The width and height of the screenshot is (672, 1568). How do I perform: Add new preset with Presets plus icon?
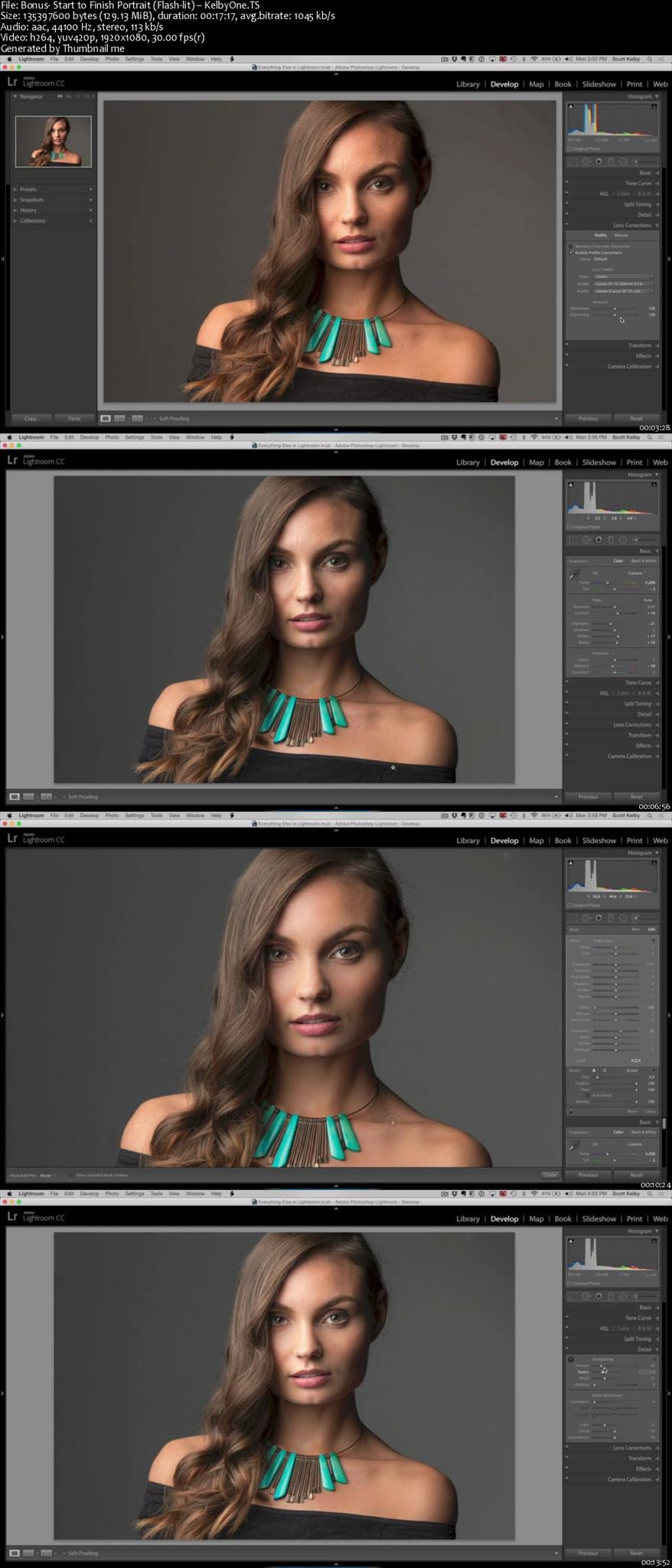(90, 189)
